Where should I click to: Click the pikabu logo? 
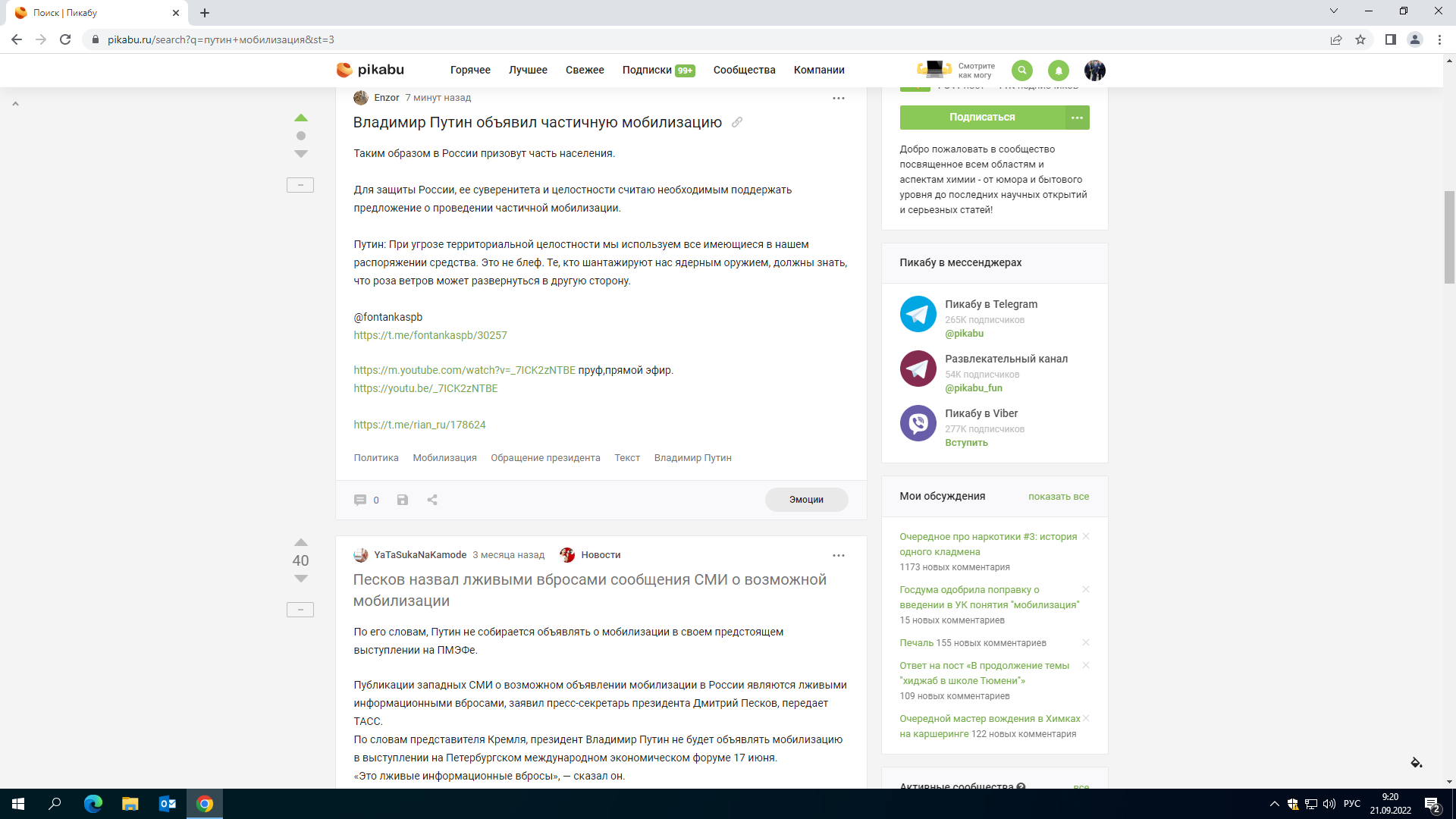370,70
